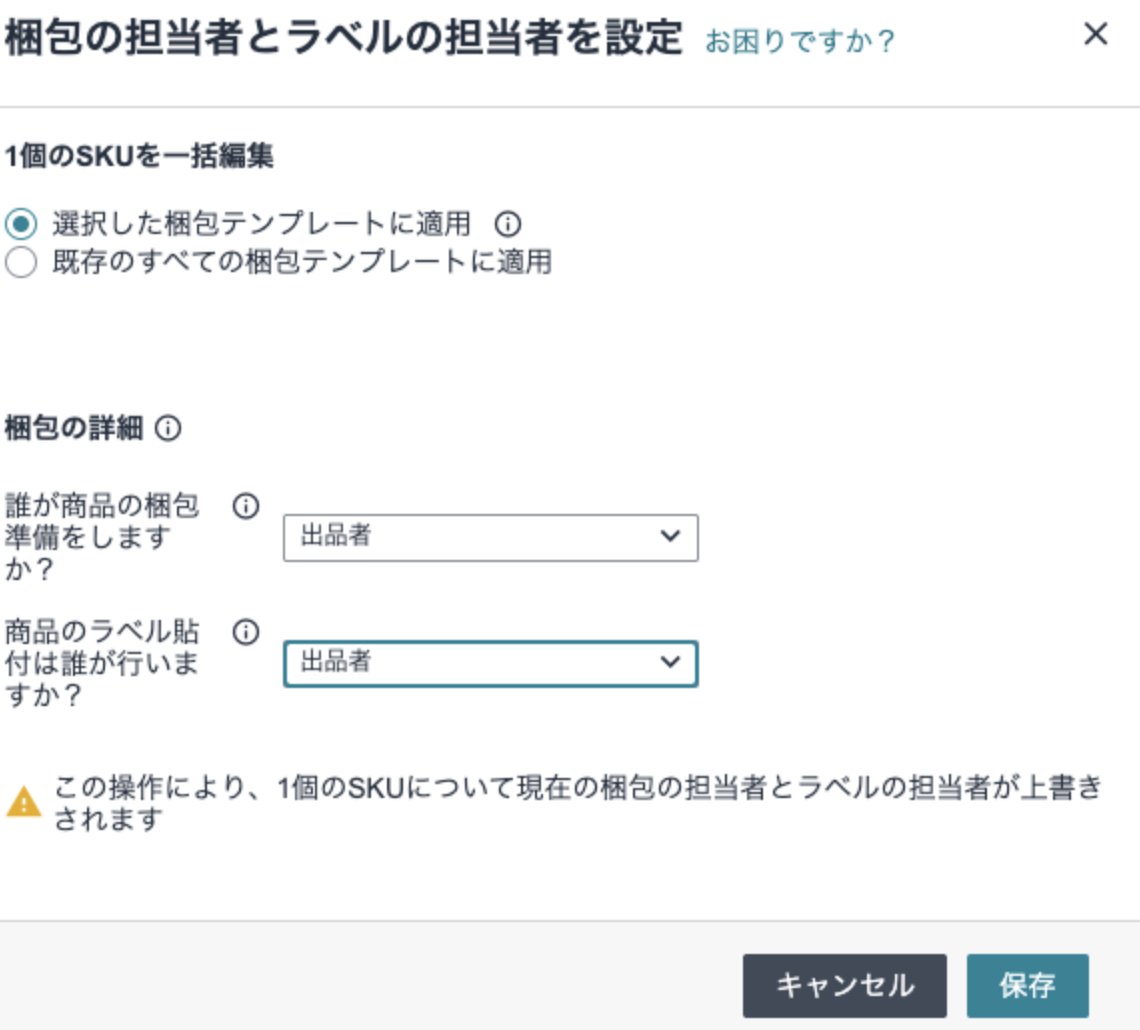Click the 保存 button

click(x=1027, y=986)
